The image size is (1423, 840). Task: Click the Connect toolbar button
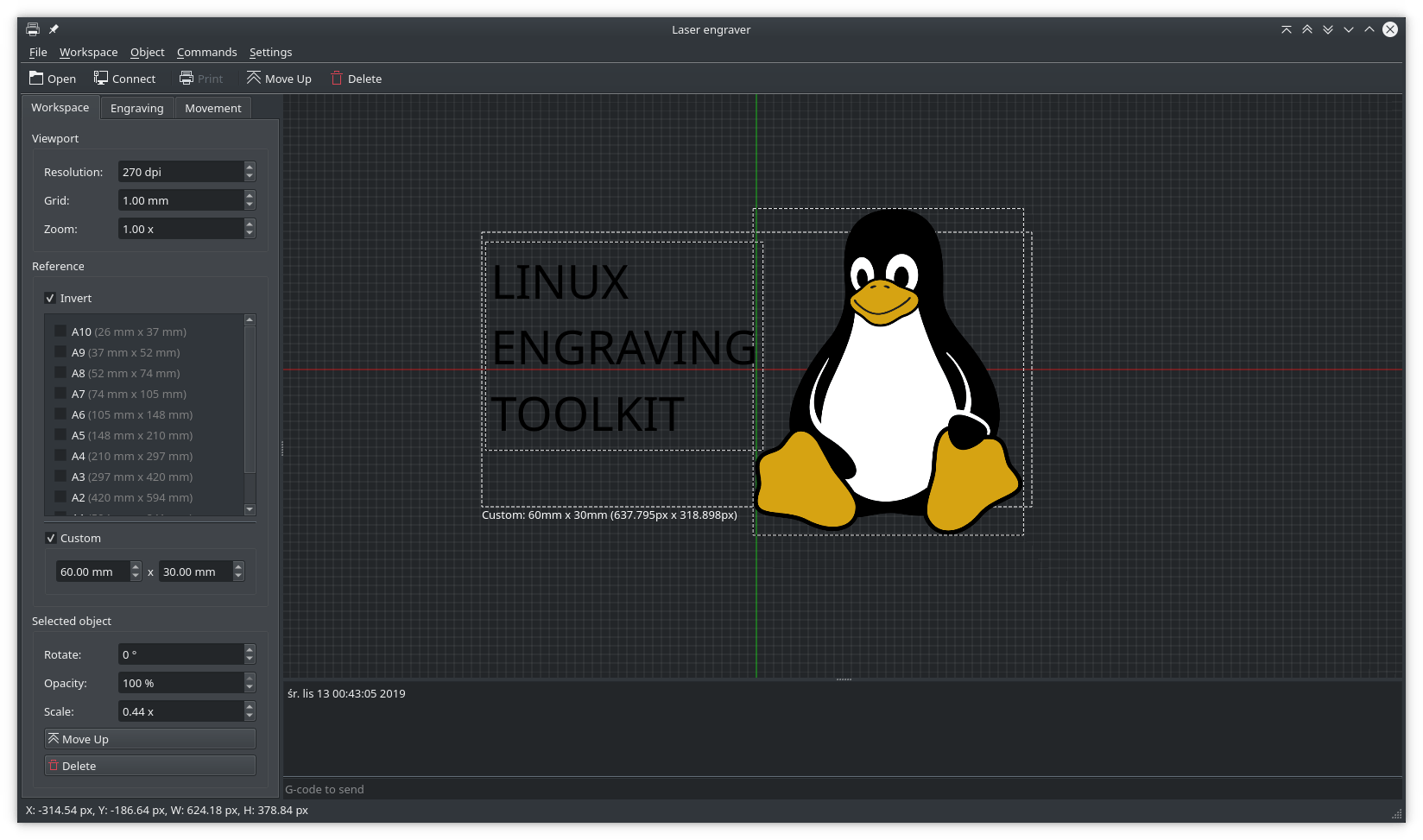coord(125,79)
